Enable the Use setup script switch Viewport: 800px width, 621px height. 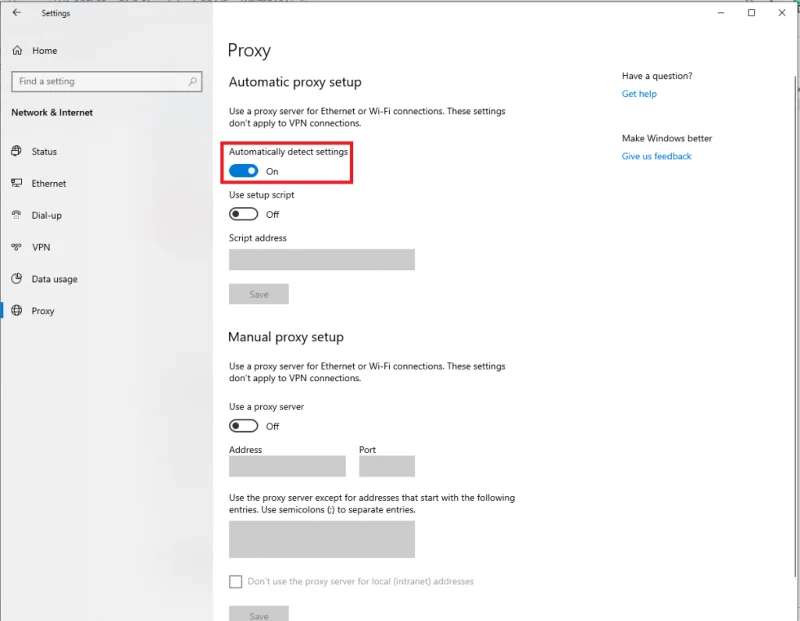(x=243, y=213)
